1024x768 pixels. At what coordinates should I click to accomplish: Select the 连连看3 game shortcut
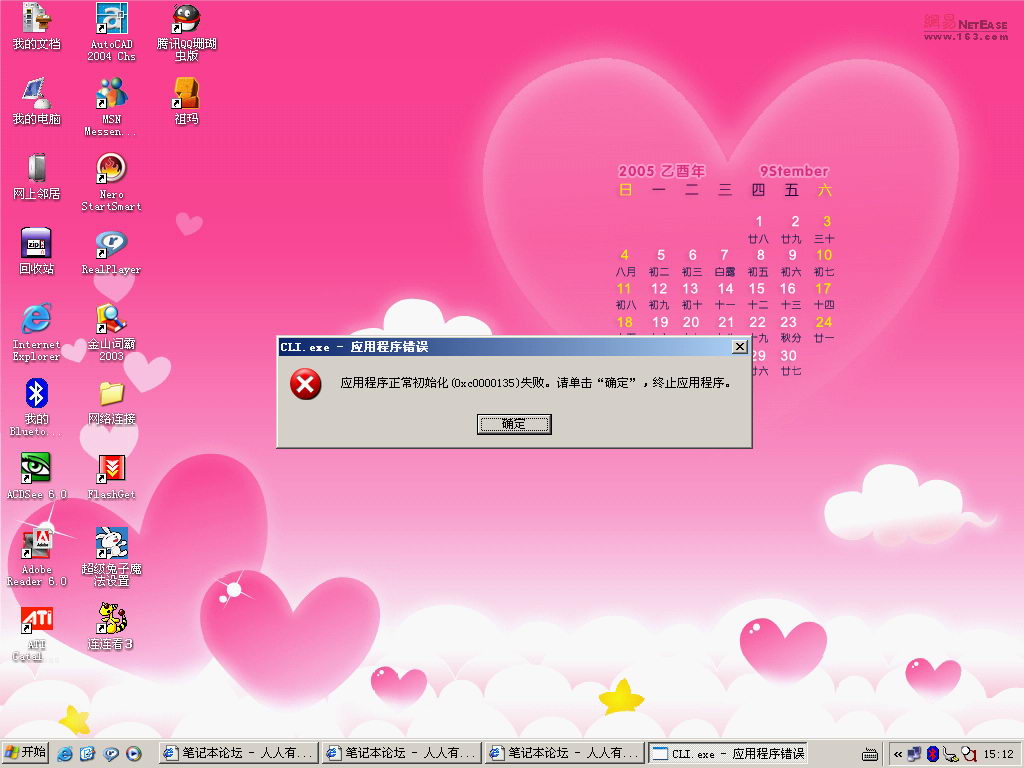coord(111,628)
